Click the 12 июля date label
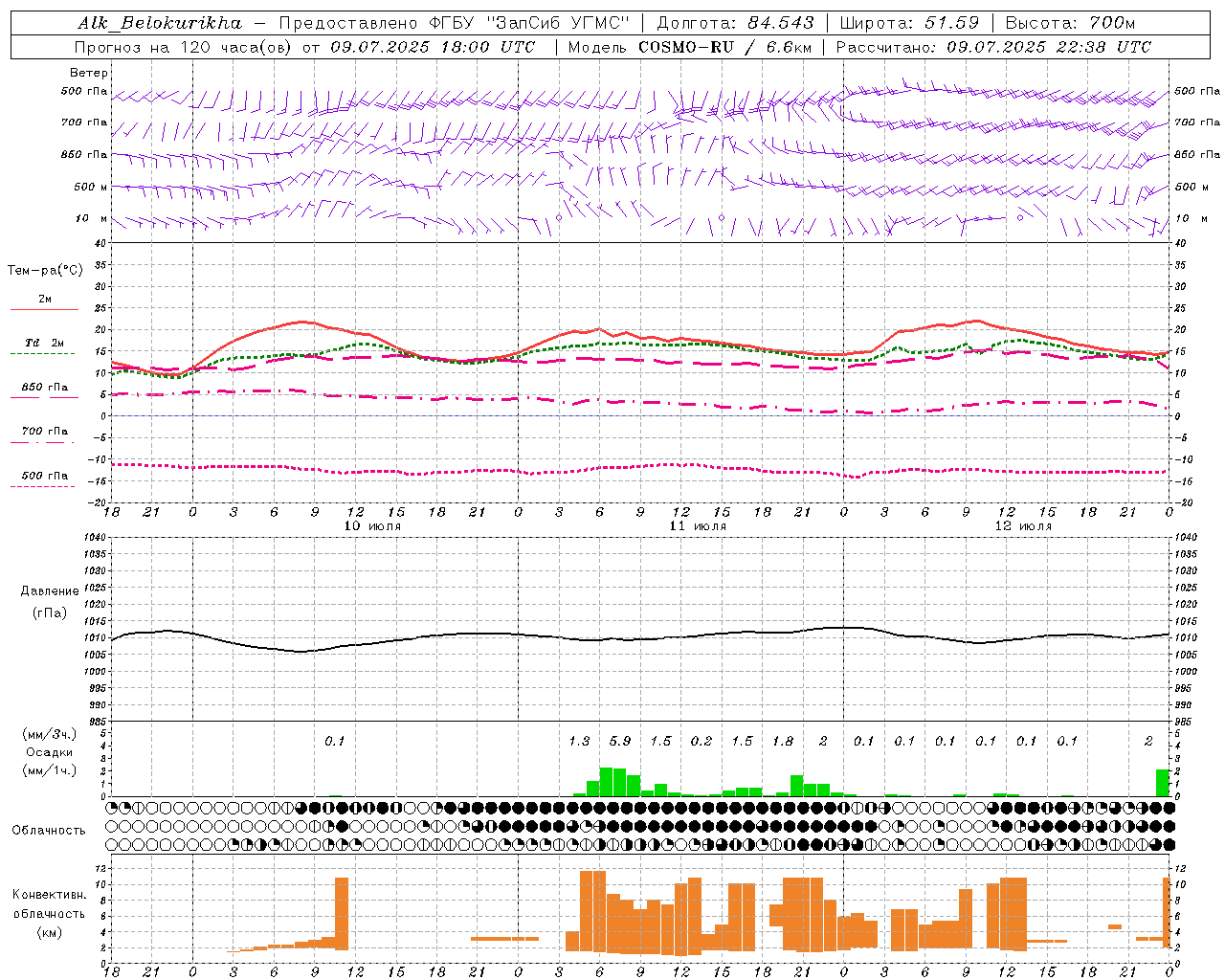 [x=1023, y=526]
